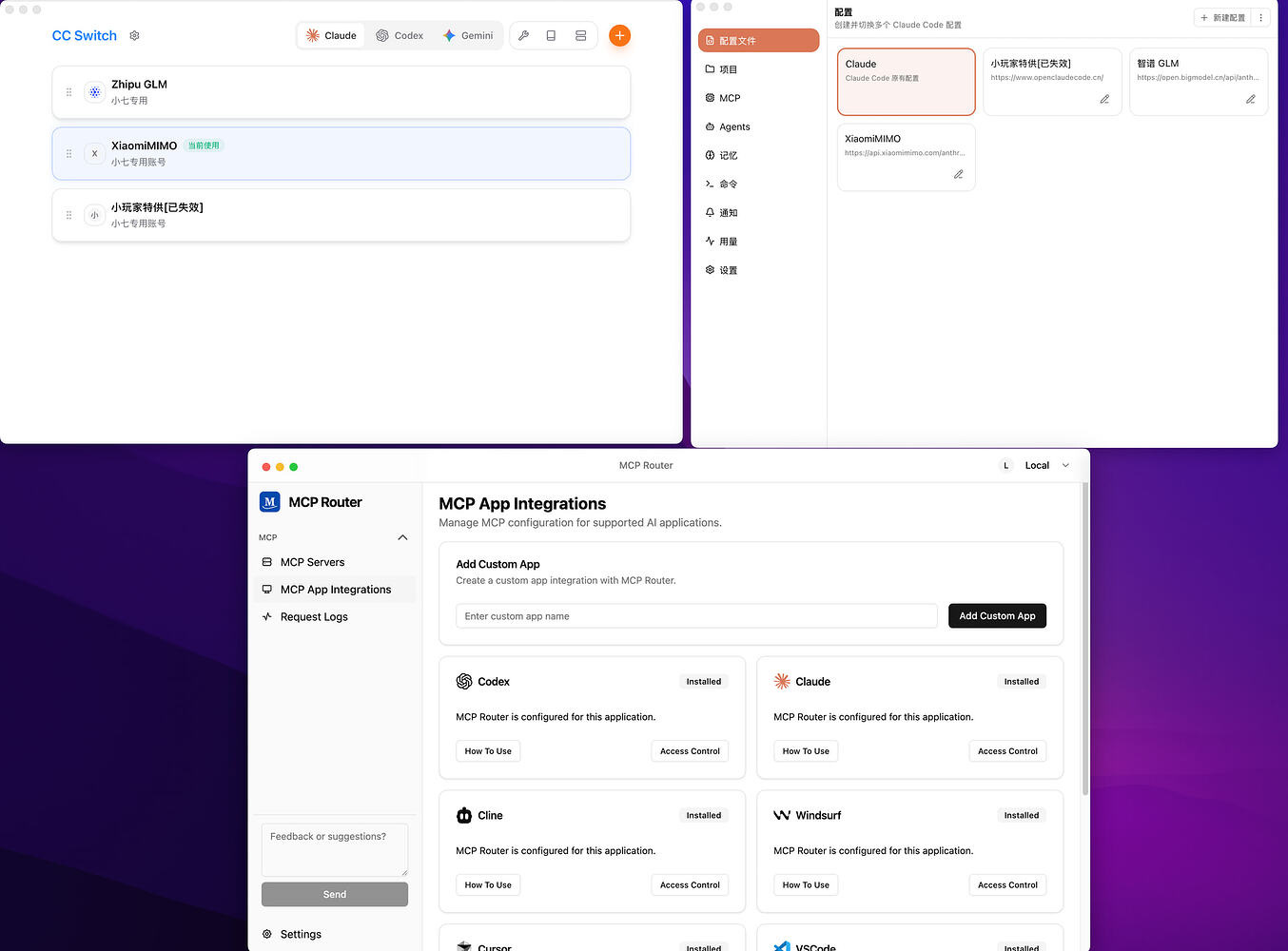The image size is (1288, 951).
Task: Add a provider with the orange plus button
Action: 619,35
